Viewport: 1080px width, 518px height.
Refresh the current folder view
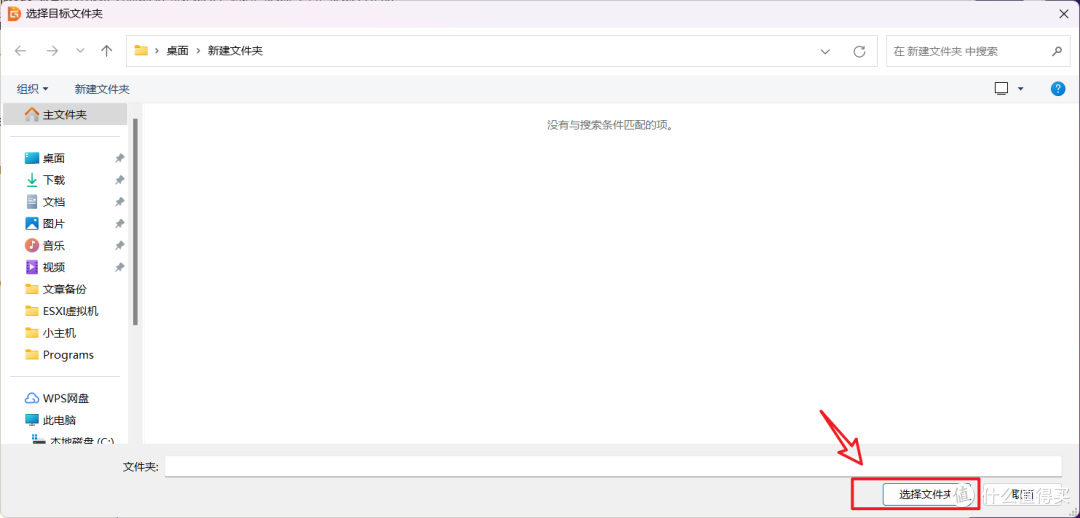point(859,52)
